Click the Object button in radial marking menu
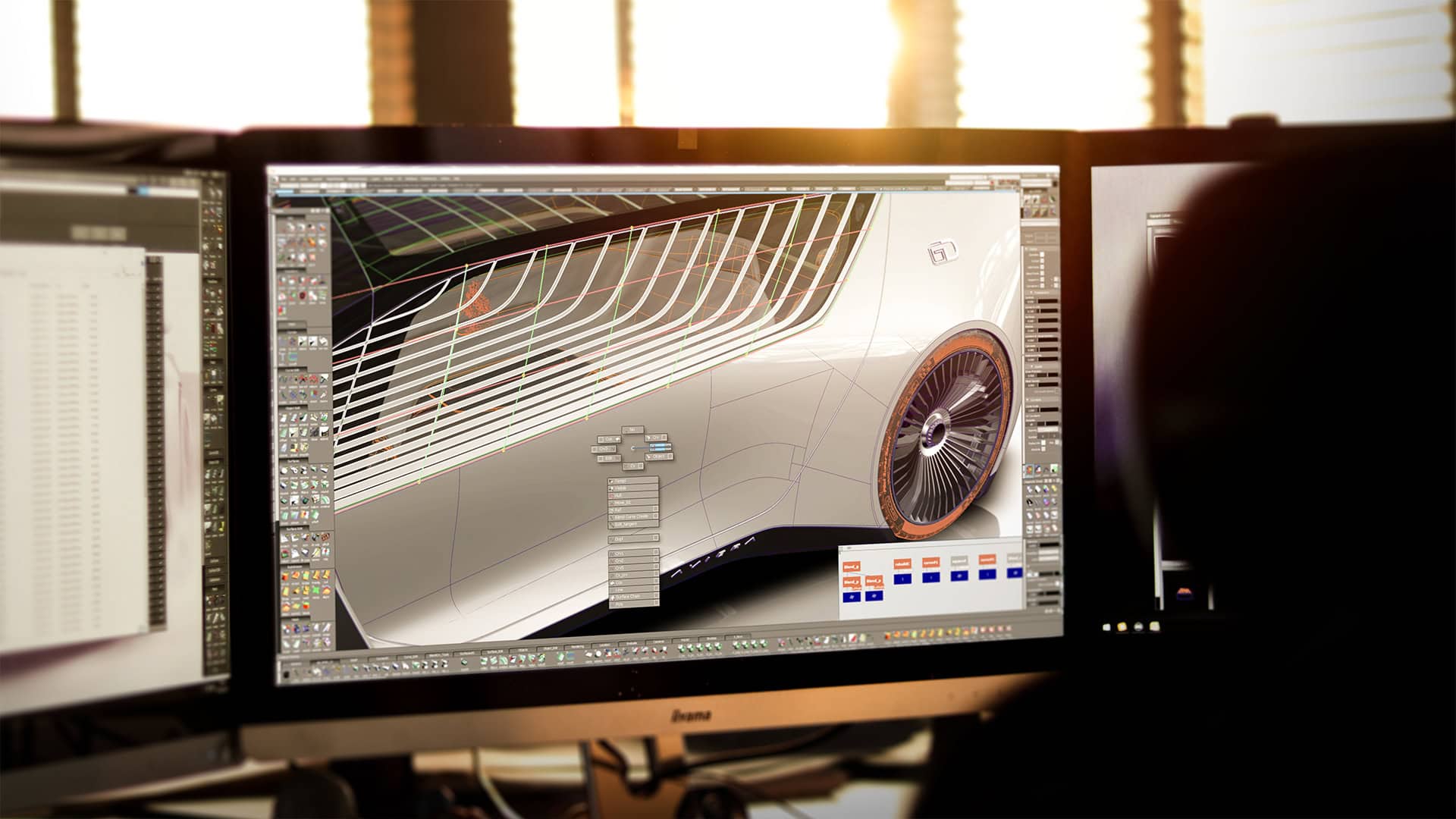1456x819 pixels. tap(658, 457)
